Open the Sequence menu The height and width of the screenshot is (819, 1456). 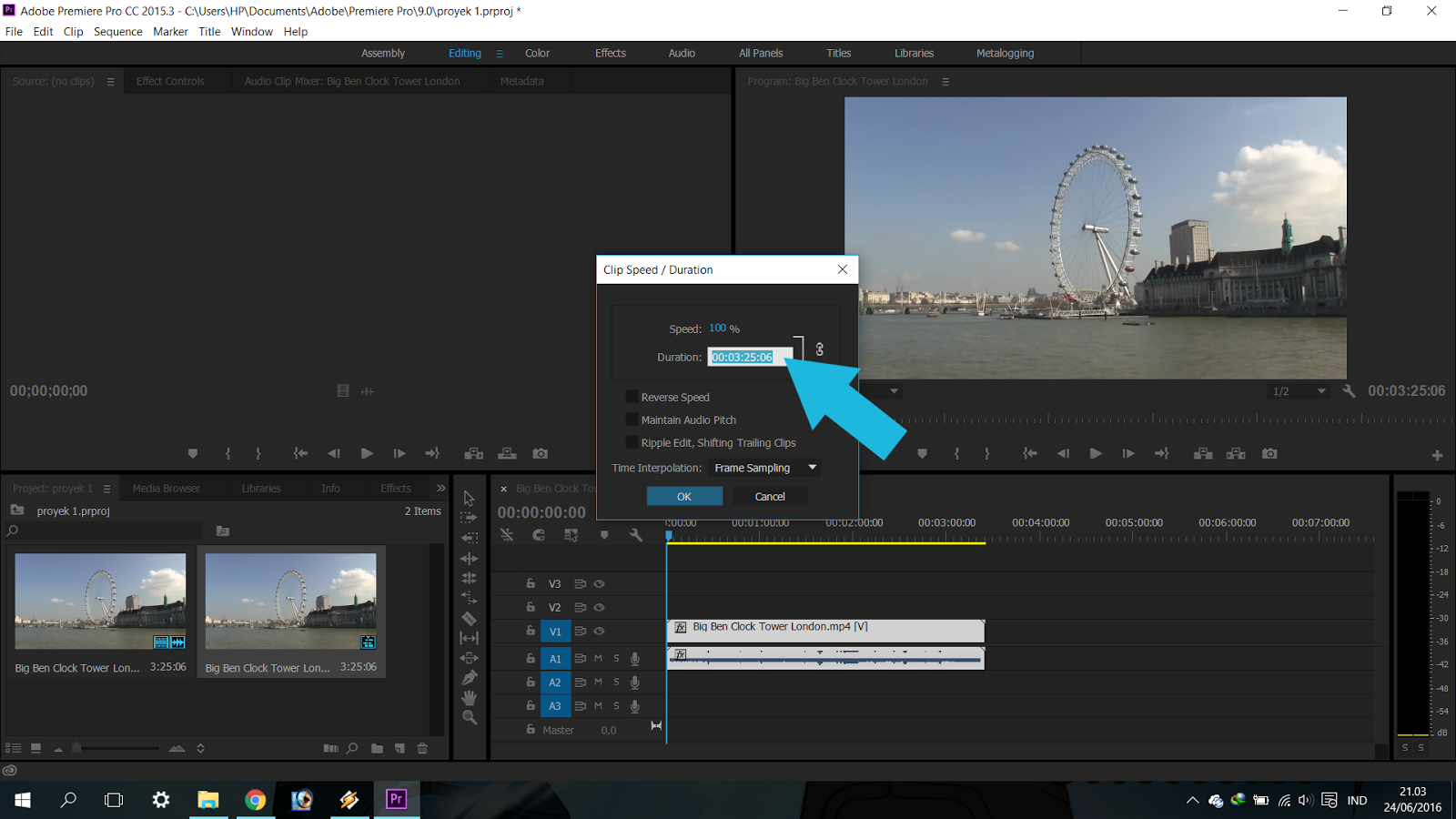click(x=118, y=31)
